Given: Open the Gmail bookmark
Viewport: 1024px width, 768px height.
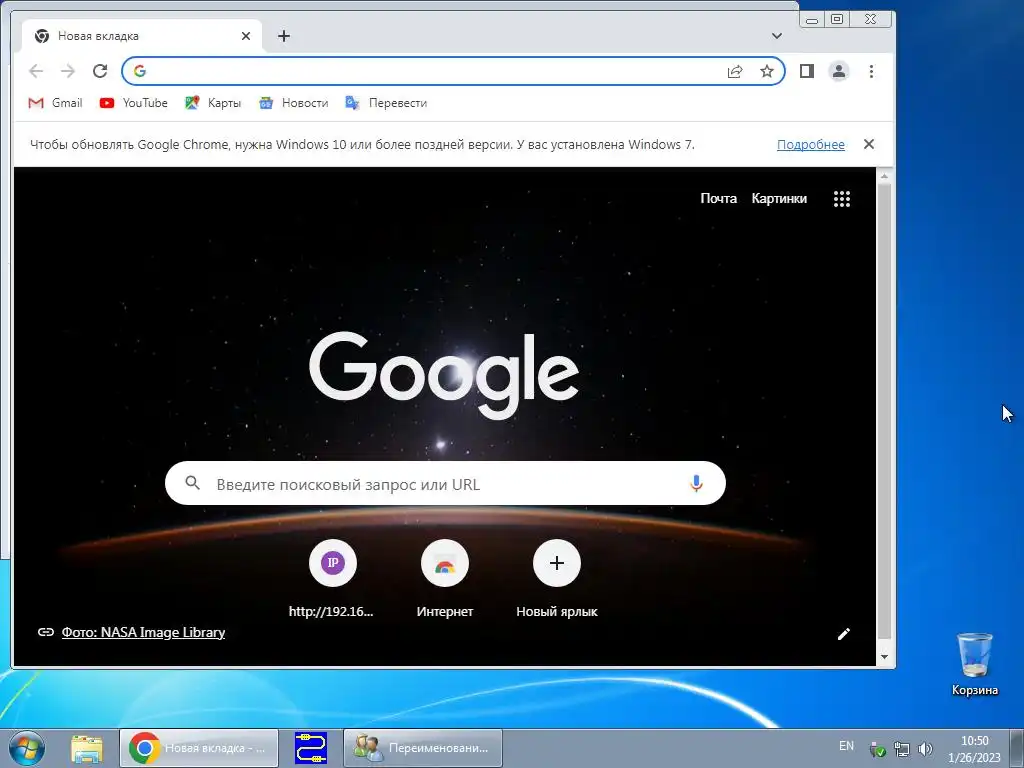Looking at the screenshot, I should coord(56,103).
